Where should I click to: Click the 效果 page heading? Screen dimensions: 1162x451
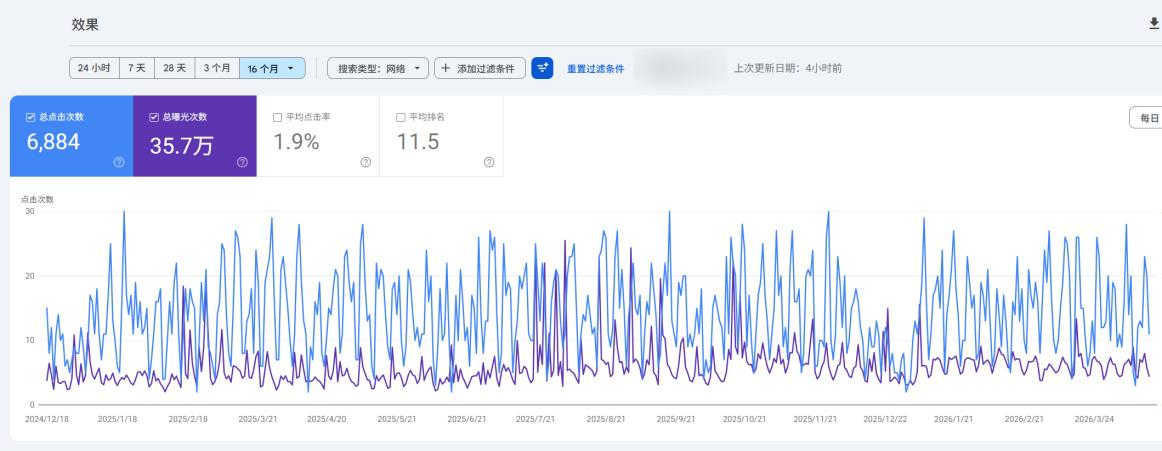tap(85, 24)
